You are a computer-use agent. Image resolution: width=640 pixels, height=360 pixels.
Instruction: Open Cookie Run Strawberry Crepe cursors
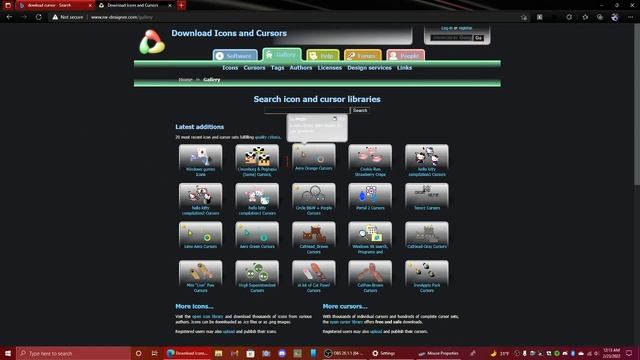click(370, 160)
